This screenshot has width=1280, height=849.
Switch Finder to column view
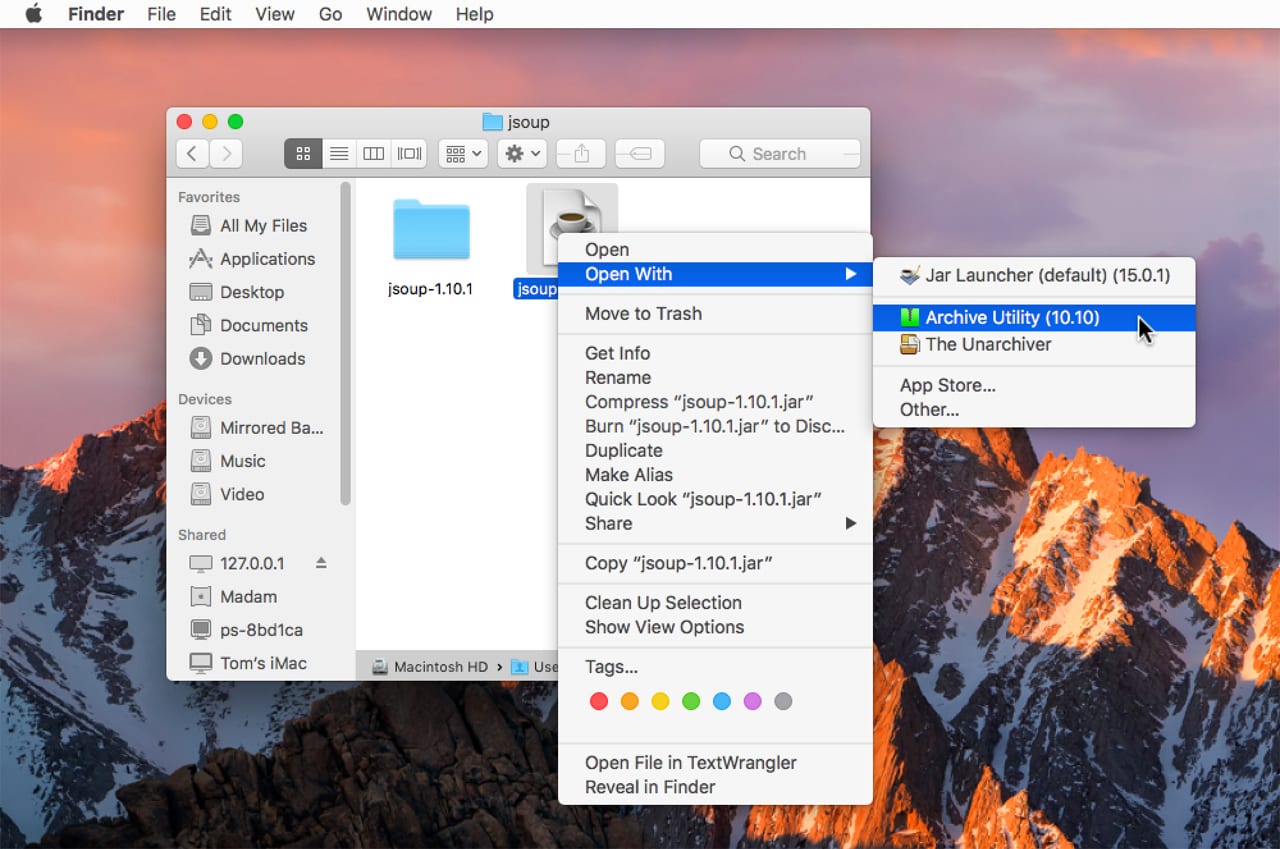tap(374, 154)
